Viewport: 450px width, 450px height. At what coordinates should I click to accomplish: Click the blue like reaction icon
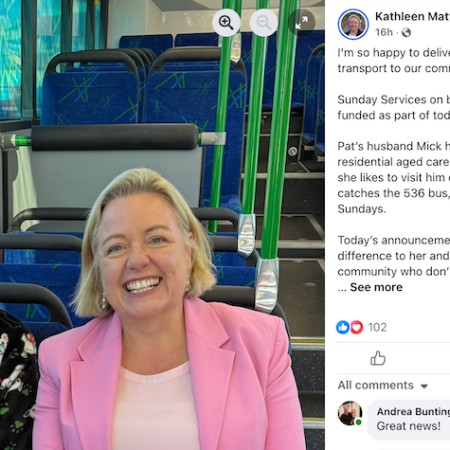(x=343, y=327)
